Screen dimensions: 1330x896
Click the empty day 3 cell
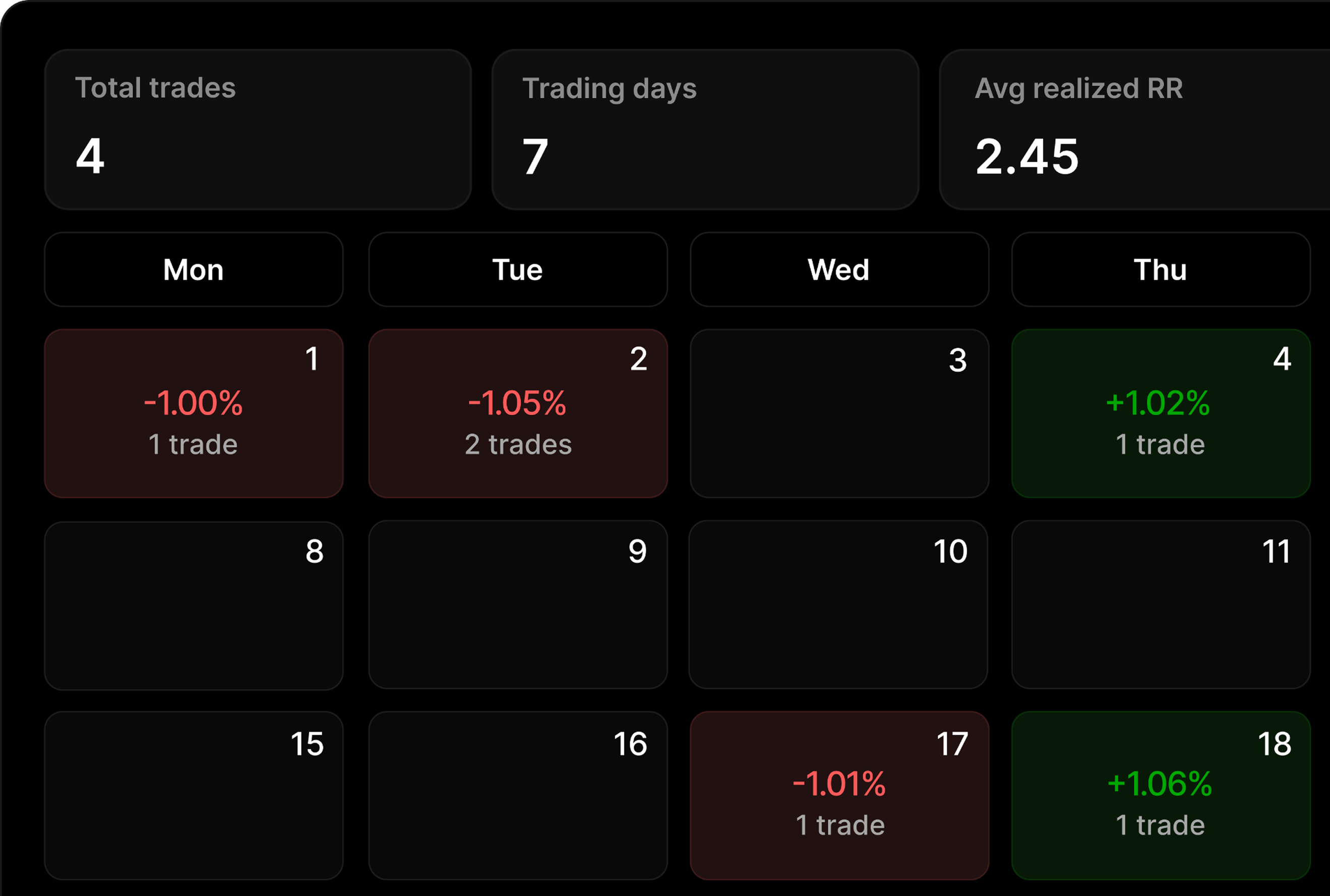839,413
